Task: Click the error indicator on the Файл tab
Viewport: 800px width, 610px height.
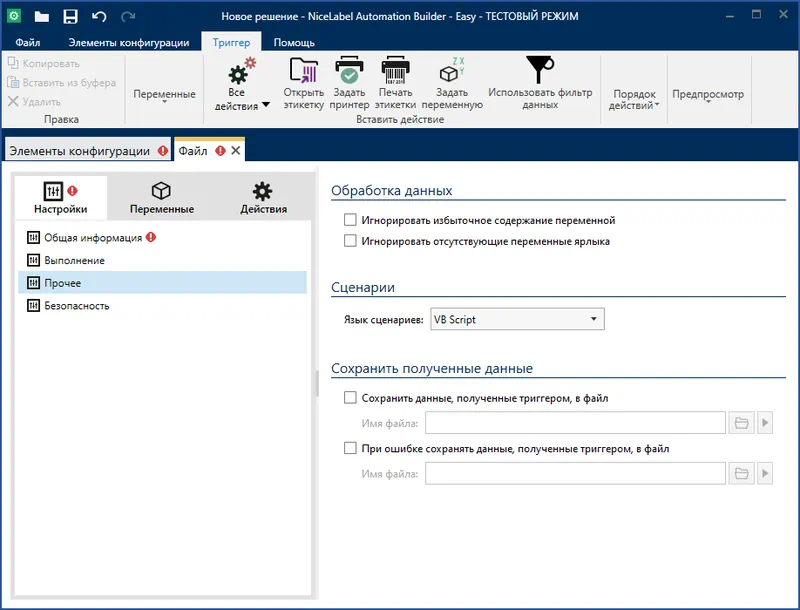Action: pyautogui.click(x=220, y=150)
